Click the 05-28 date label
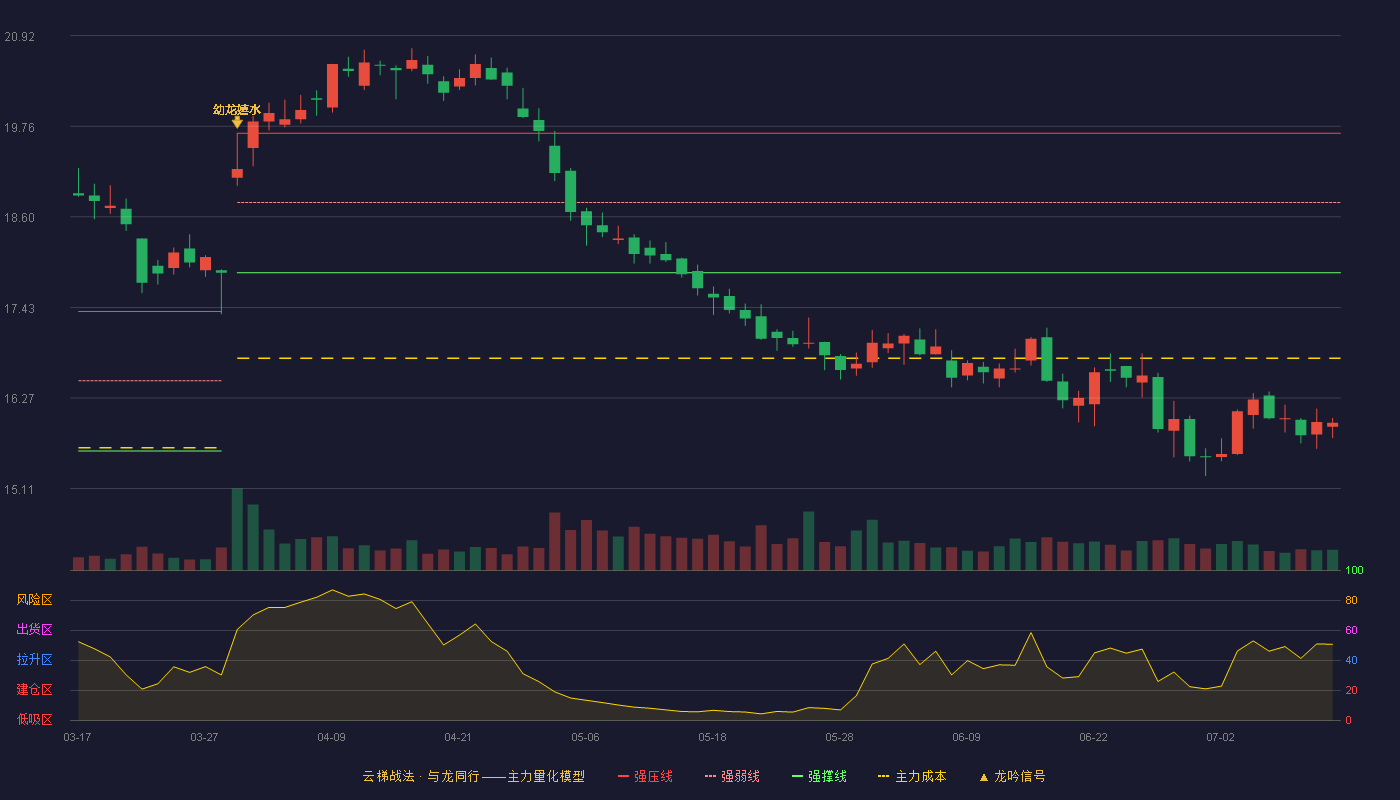This screenshot has height=800, width=1400. [x=839, y=737]
